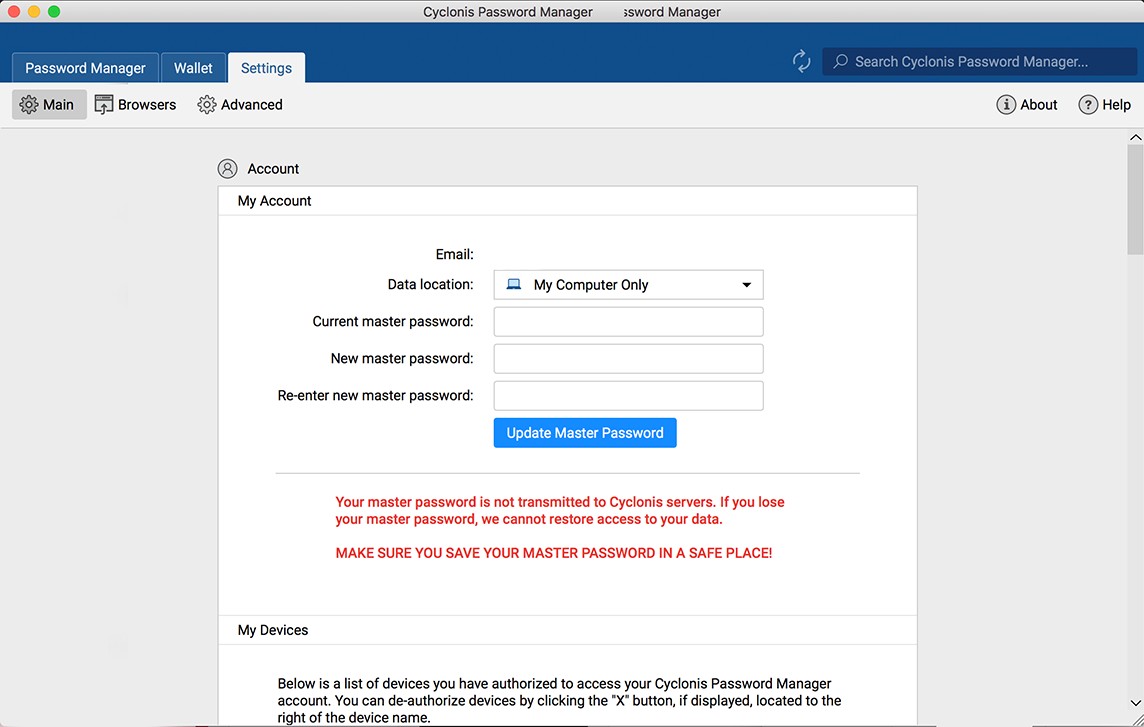Click the sync refresh icon
1144x727 pixels.
click(x=801, y=61)
